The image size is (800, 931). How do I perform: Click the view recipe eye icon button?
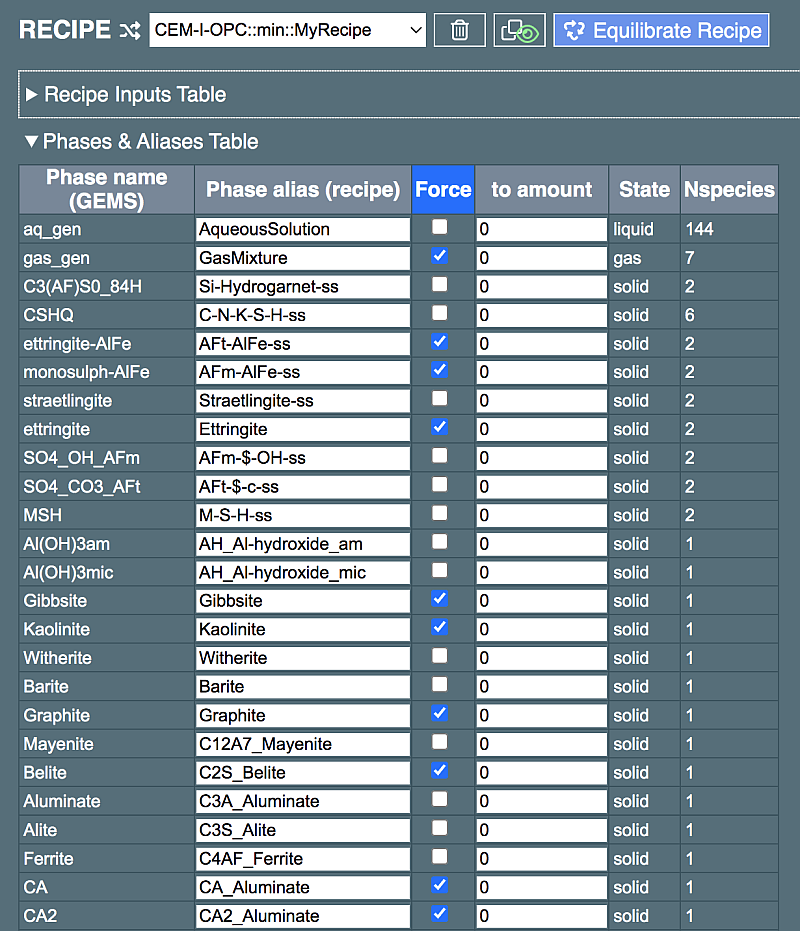520,30
